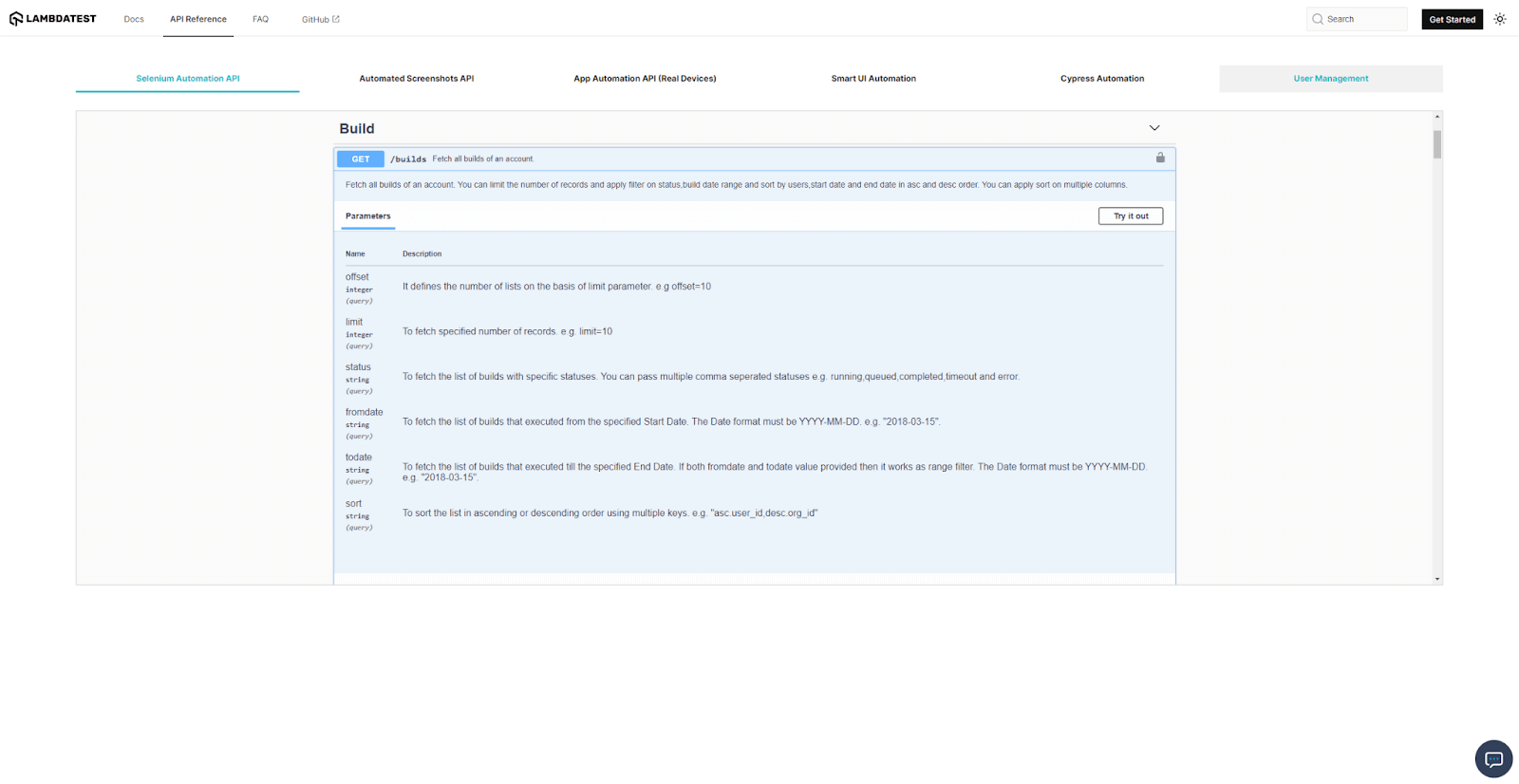Open the chat support widget
Screen dimensions: 1519x784
1493,758
